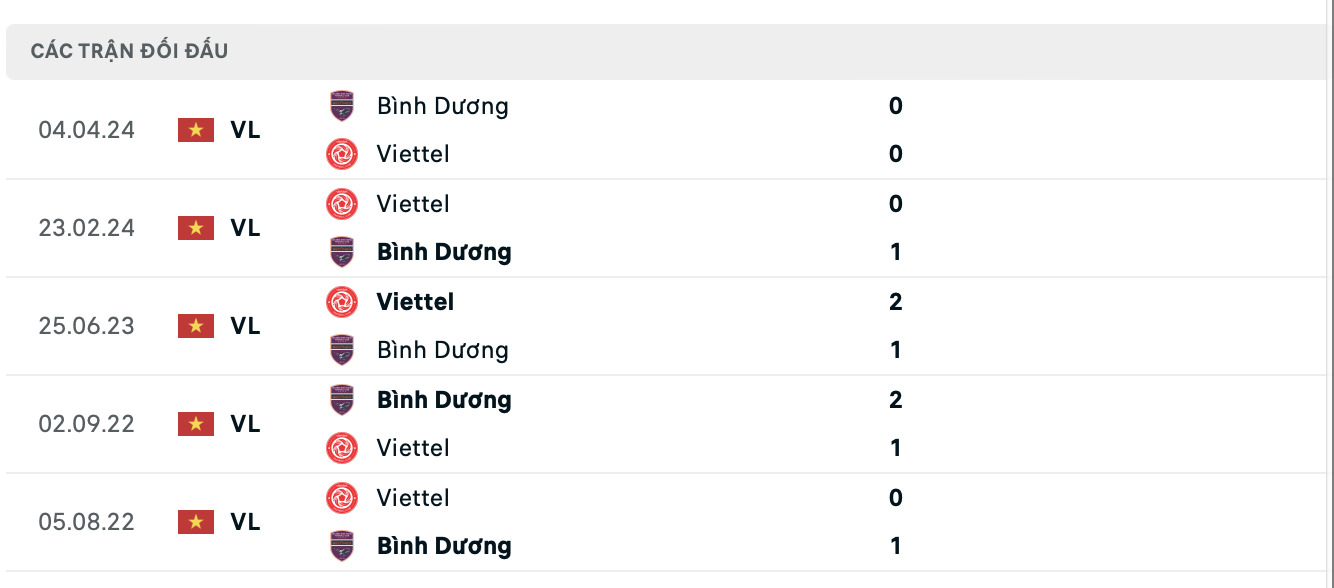This screenshot has height=588, width=1334.
Task: Open the Bình Dương team page from the top match
Action: click(443, 105)
